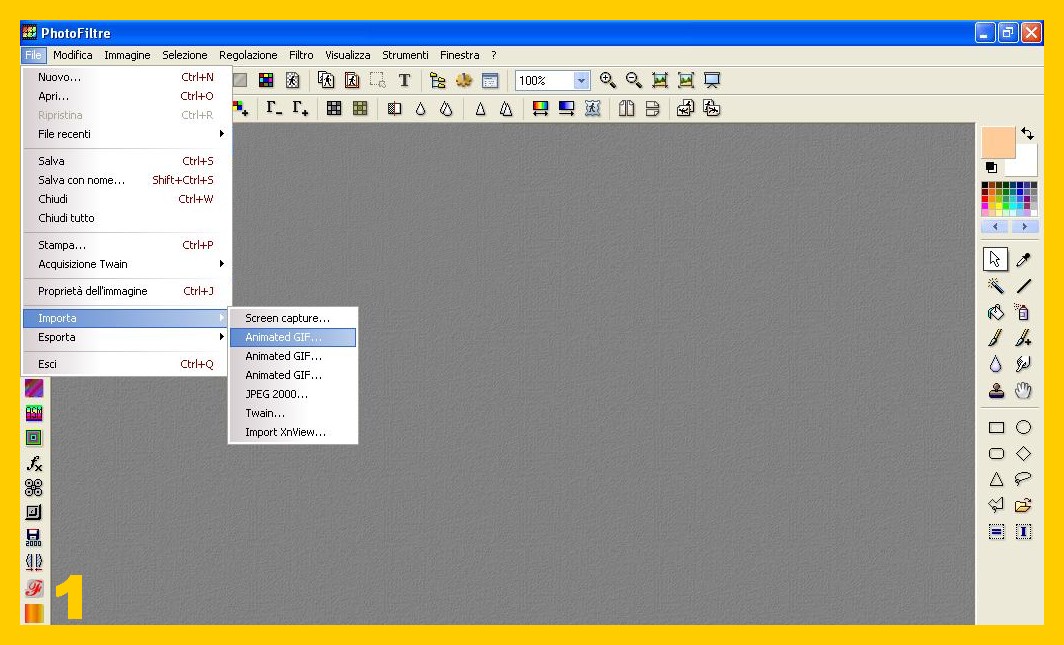Image resolution: width=1064 pixels, height=645 pixels.
Task: Select the Lasso selection shape
Action: (x=1023, y=479)
